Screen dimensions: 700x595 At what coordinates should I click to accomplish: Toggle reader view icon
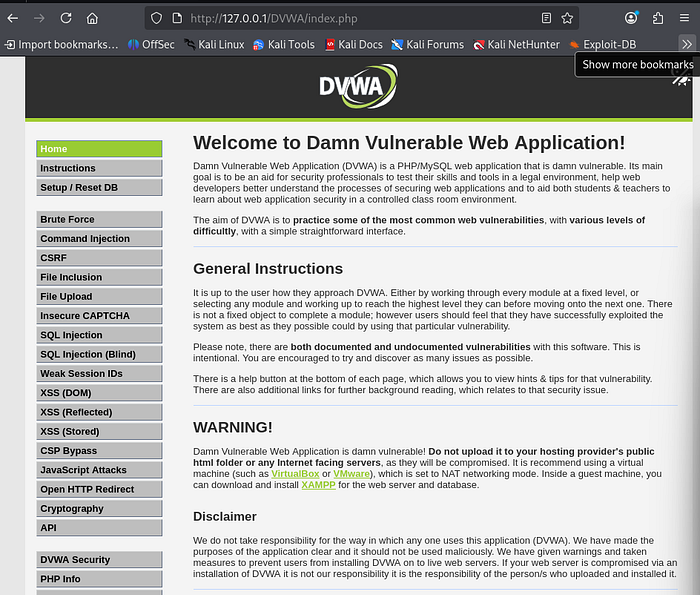546,18
